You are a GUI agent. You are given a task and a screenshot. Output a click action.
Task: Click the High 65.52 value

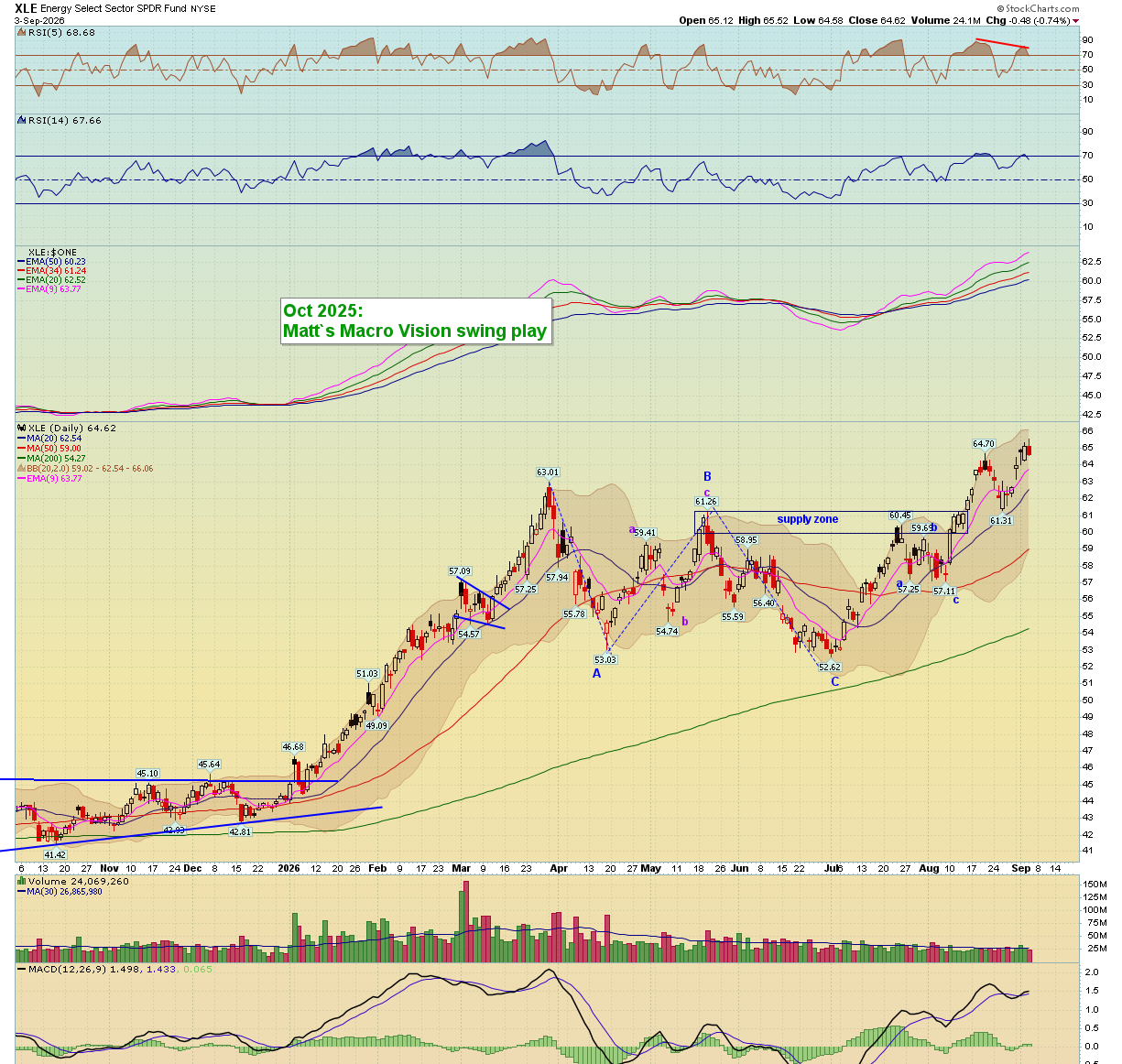[763, 20]
